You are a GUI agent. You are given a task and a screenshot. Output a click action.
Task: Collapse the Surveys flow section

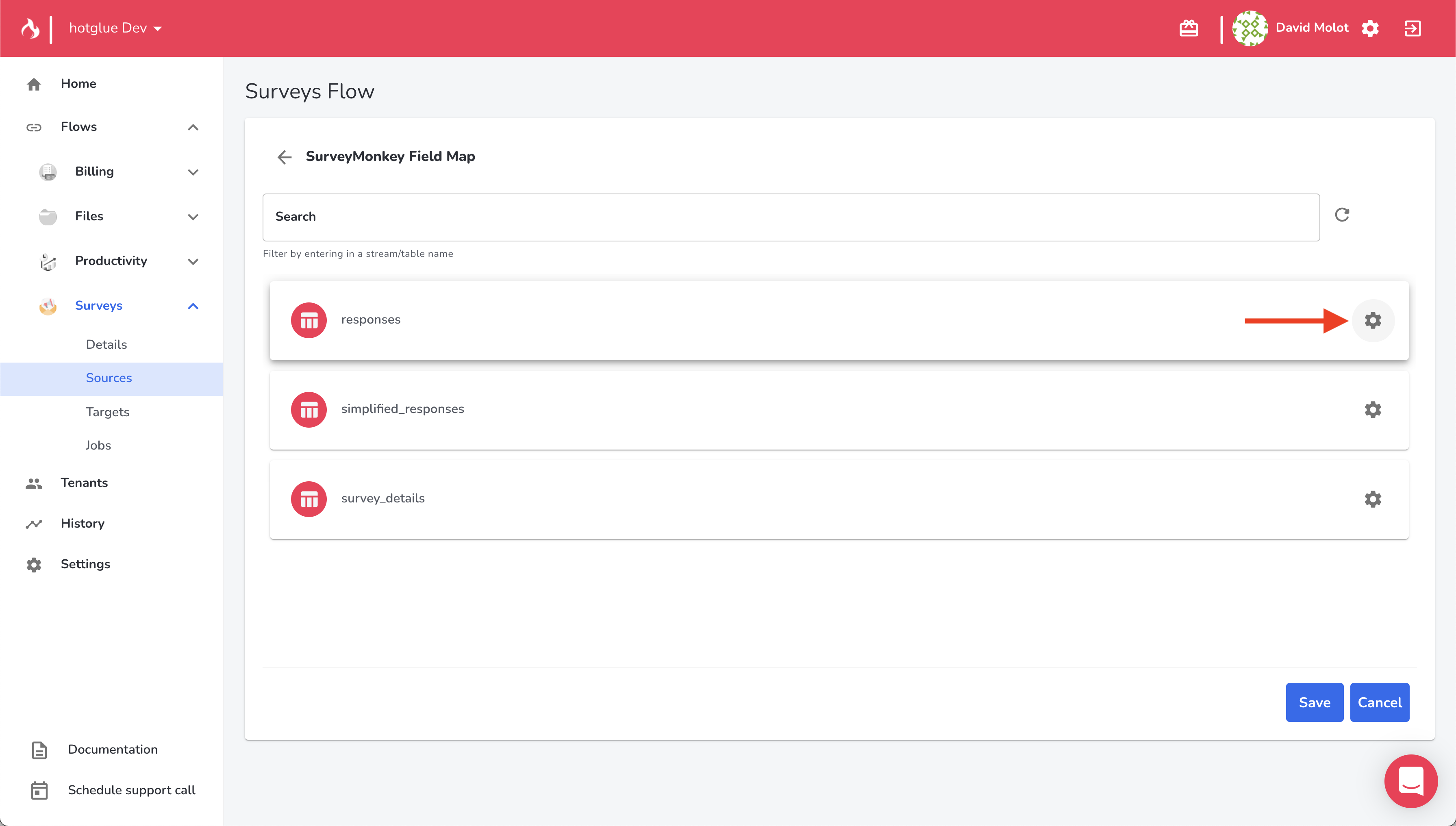pos(193,306)
